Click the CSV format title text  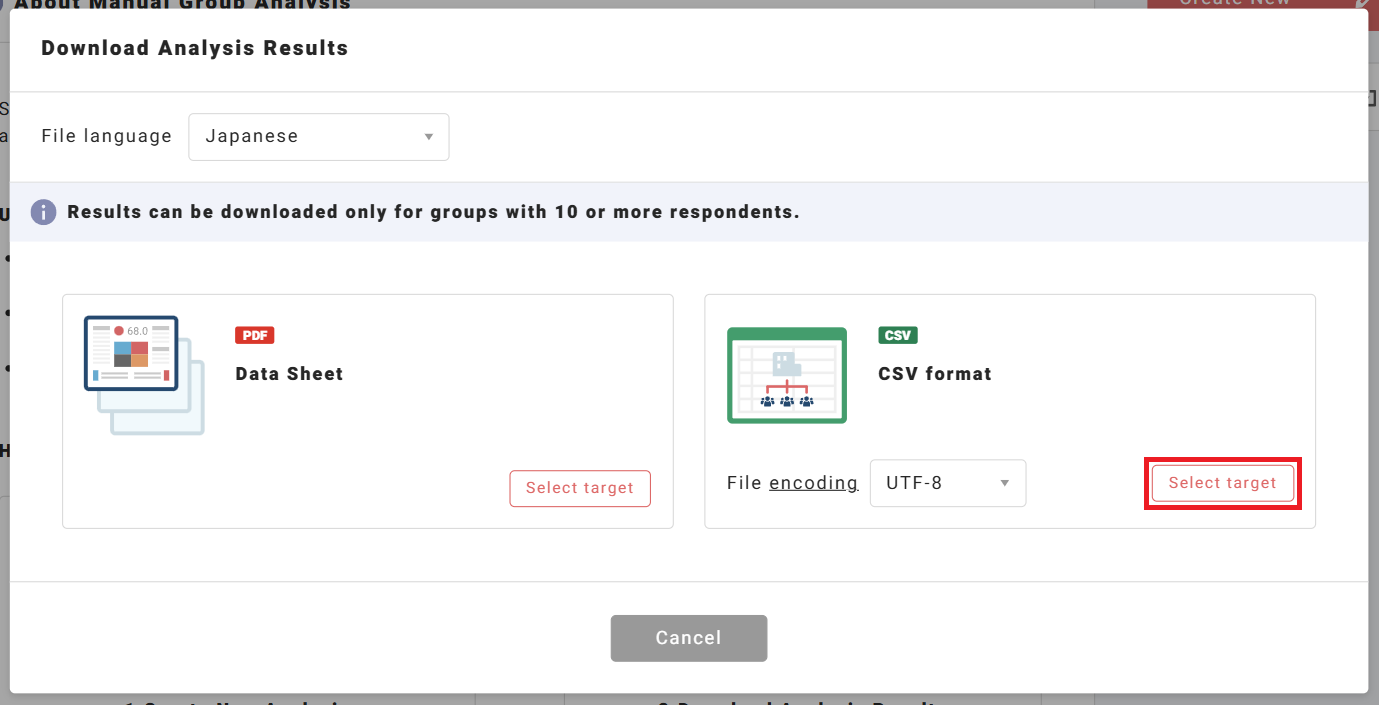click(x=935, y=374)
